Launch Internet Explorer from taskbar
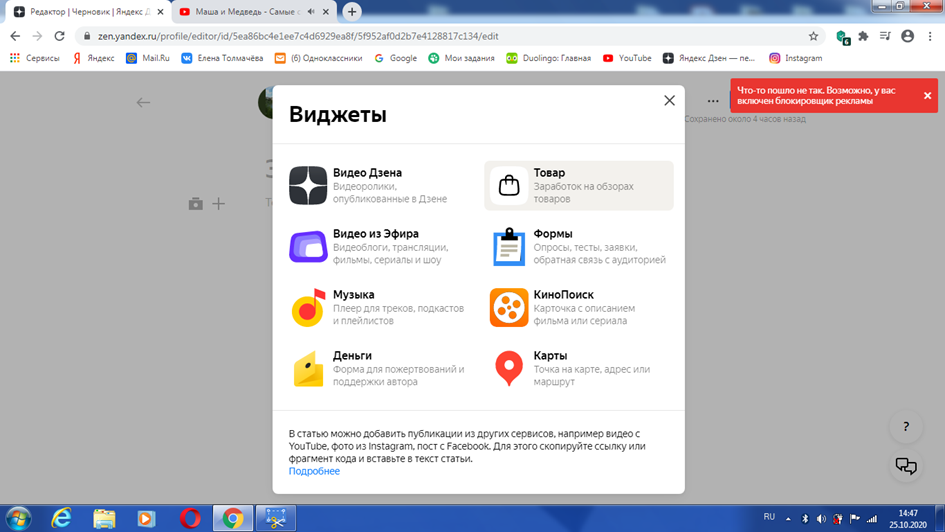This screenshot has height=532, width=945. [x=61, y=518]
